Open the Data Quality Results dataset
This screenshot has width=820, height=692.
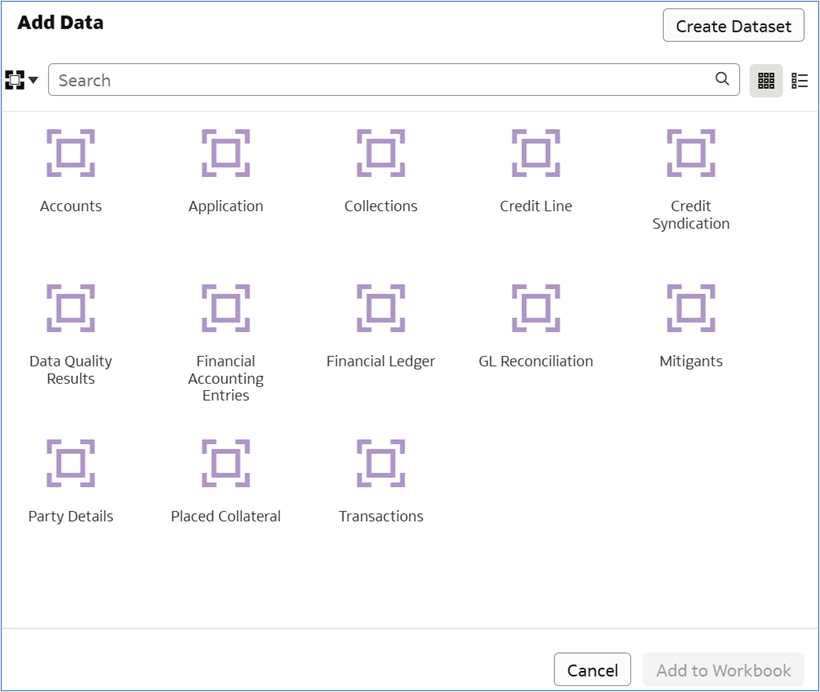[x=70, y=307]
